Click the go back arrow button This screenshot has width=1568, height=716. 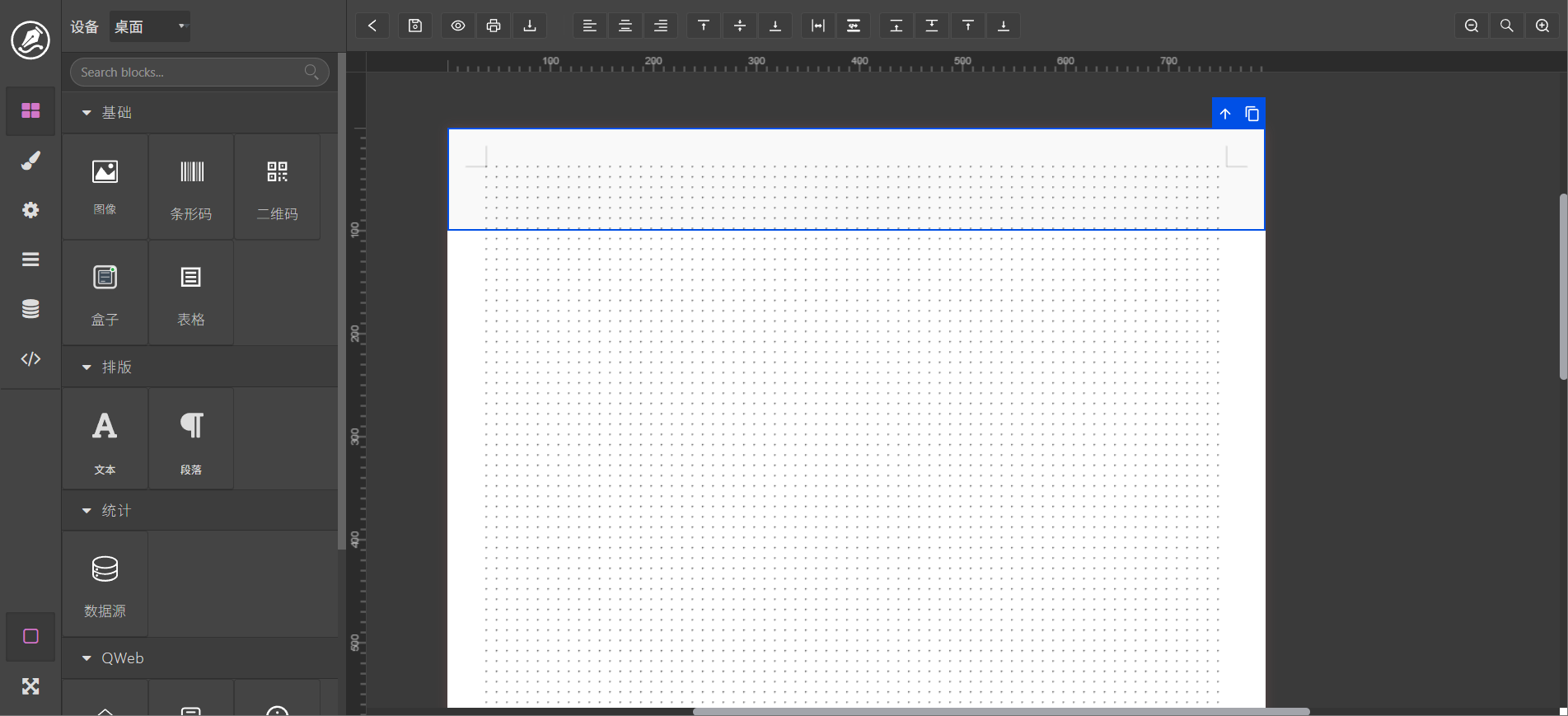click(372, 26)
